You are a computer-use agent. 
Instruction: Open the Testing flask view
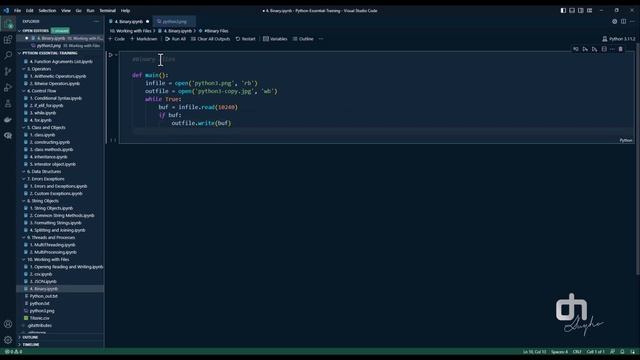(x=8, y=104)
